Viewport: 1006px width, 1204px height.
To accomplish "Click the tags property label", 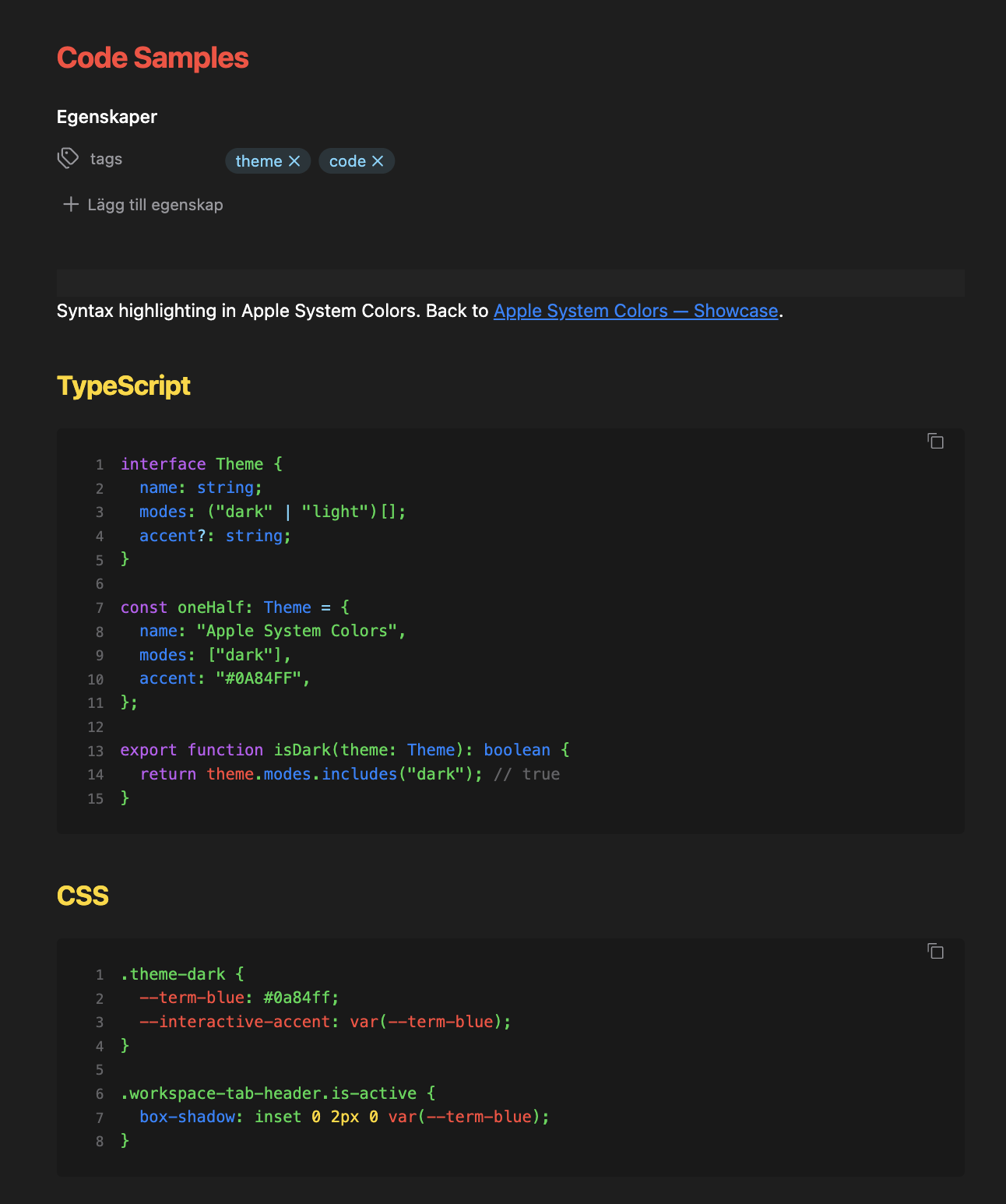I will 106,159.
